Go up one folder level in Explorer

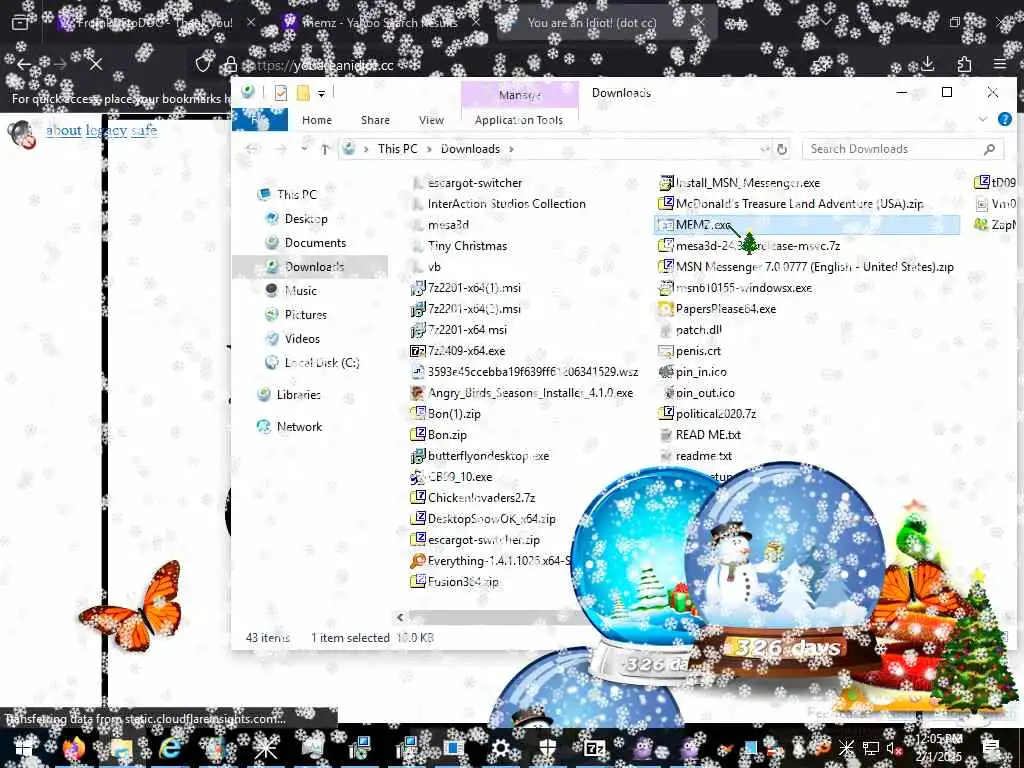(x=325, y=149)
